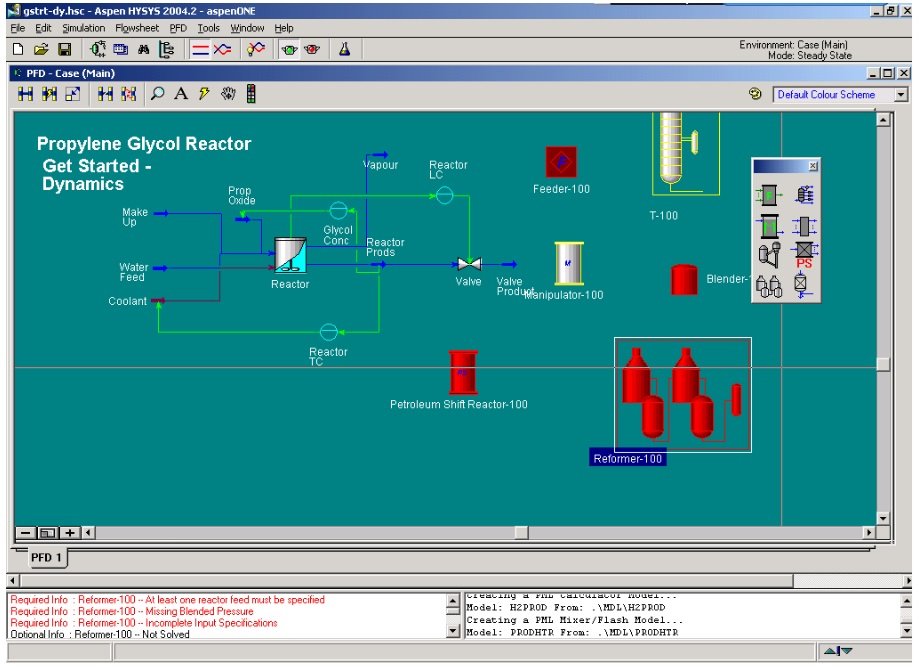Select the text annotation 'A' tool
The height and width of the screenshot is (669, 920).
coord(181,94)
